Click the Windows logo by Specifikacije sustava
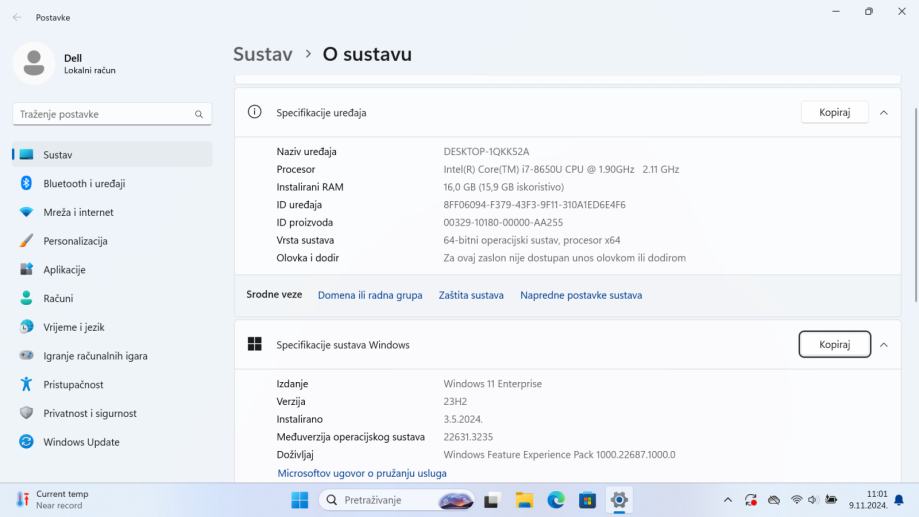The height and width of the screenshot is (517, 919). (254, 344)
